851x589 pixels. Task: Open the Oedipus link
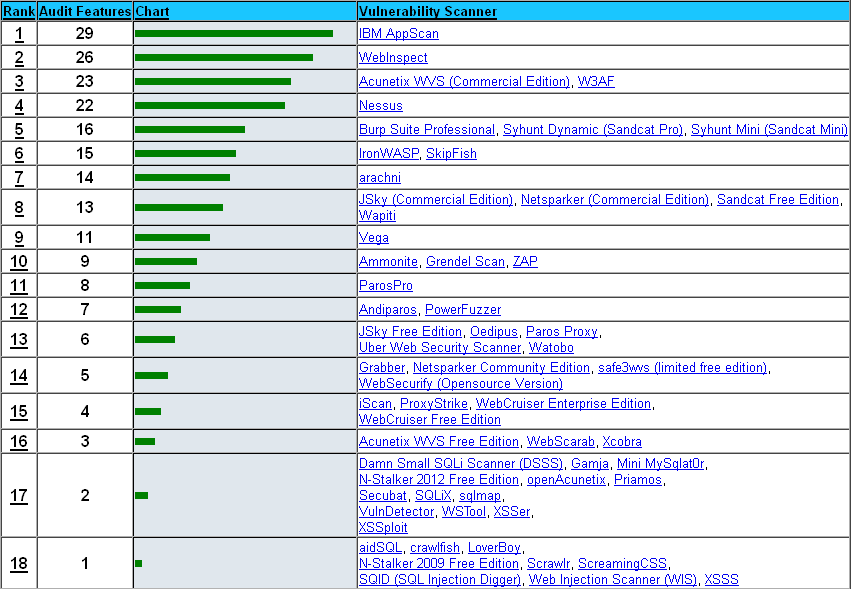[x=494, y=332]
